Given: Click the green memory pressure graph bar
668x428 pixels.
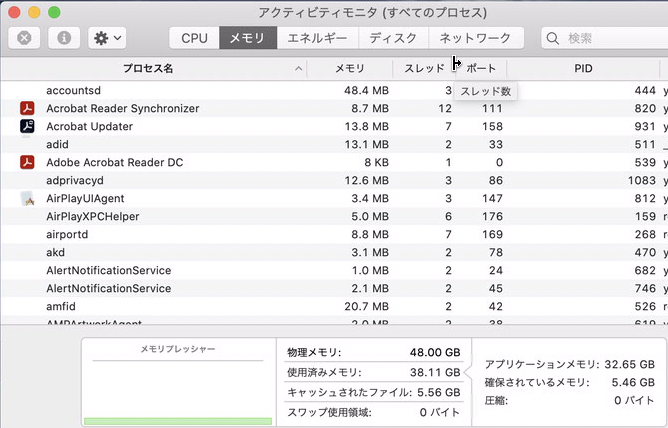Looking at the screenshot, I should (178, 422).
